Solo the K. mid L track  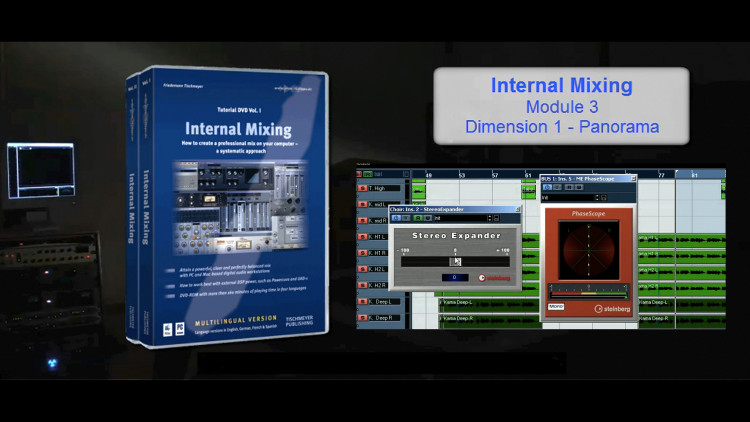pos(363,205)
